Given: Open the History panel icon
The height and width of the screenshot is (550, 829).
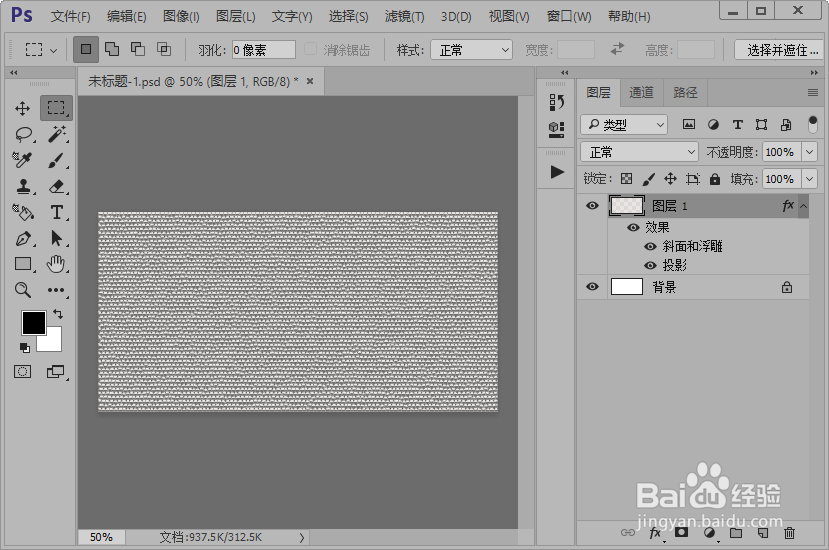Looking at the screenshot, I should [556, 102].
